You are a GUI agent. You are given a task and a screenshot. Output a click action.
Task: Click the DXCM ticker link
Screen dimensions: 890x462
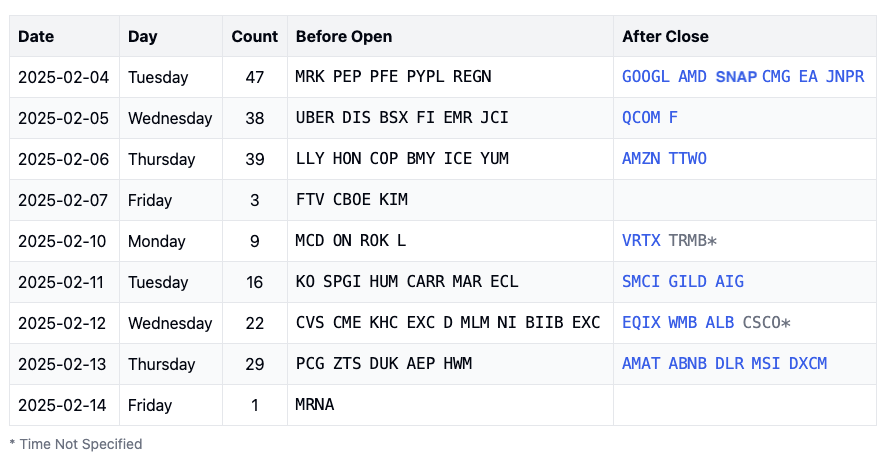tap(808, 364)
